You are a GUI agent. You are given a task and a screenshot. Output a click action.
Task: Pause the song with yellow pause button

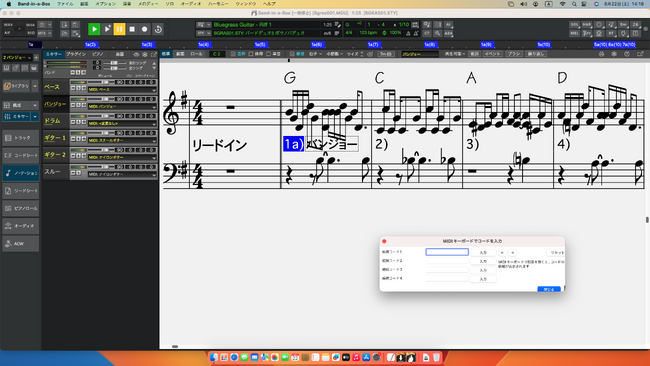coord(119,29)
